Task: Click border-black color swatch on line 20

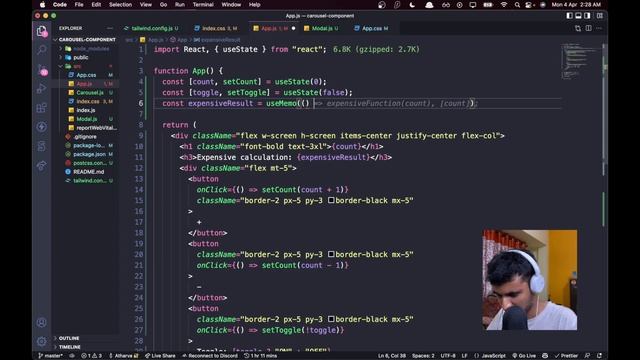Action: pyautogui.click(x=331, y=254)
